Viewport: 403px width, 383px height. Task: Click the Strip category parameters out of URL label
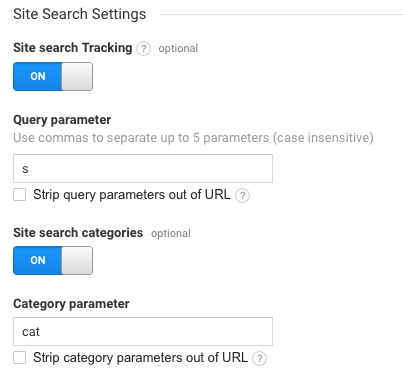pos(140,358)
